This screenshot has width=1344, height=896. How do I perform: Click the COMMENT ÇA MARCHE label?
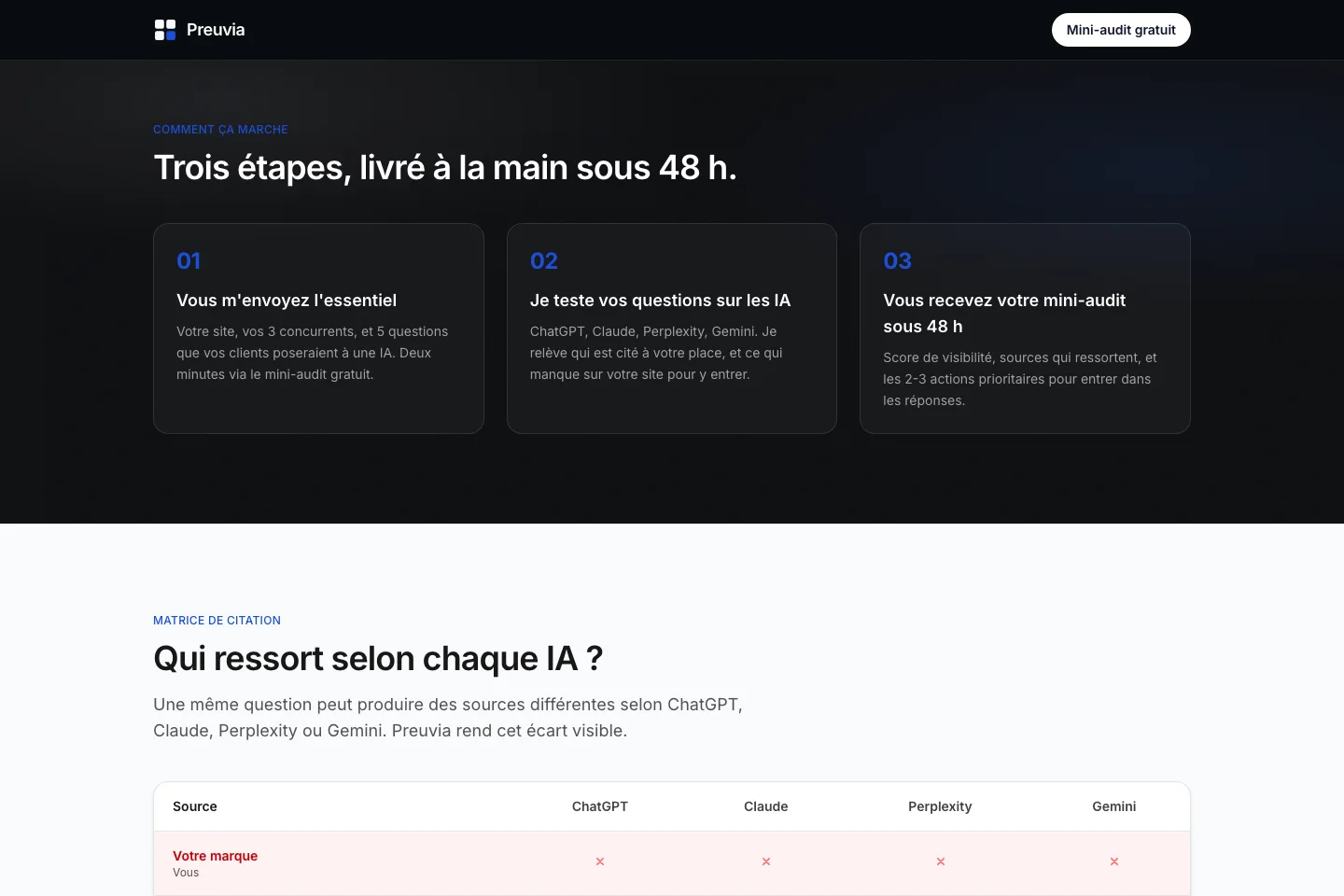220,130
